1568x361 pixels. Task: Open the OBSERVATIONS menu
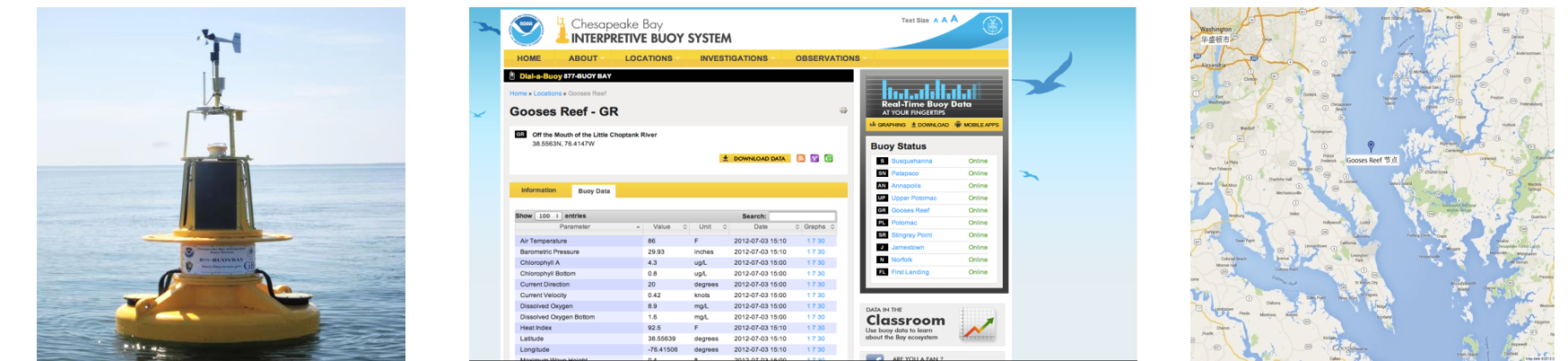827,58
